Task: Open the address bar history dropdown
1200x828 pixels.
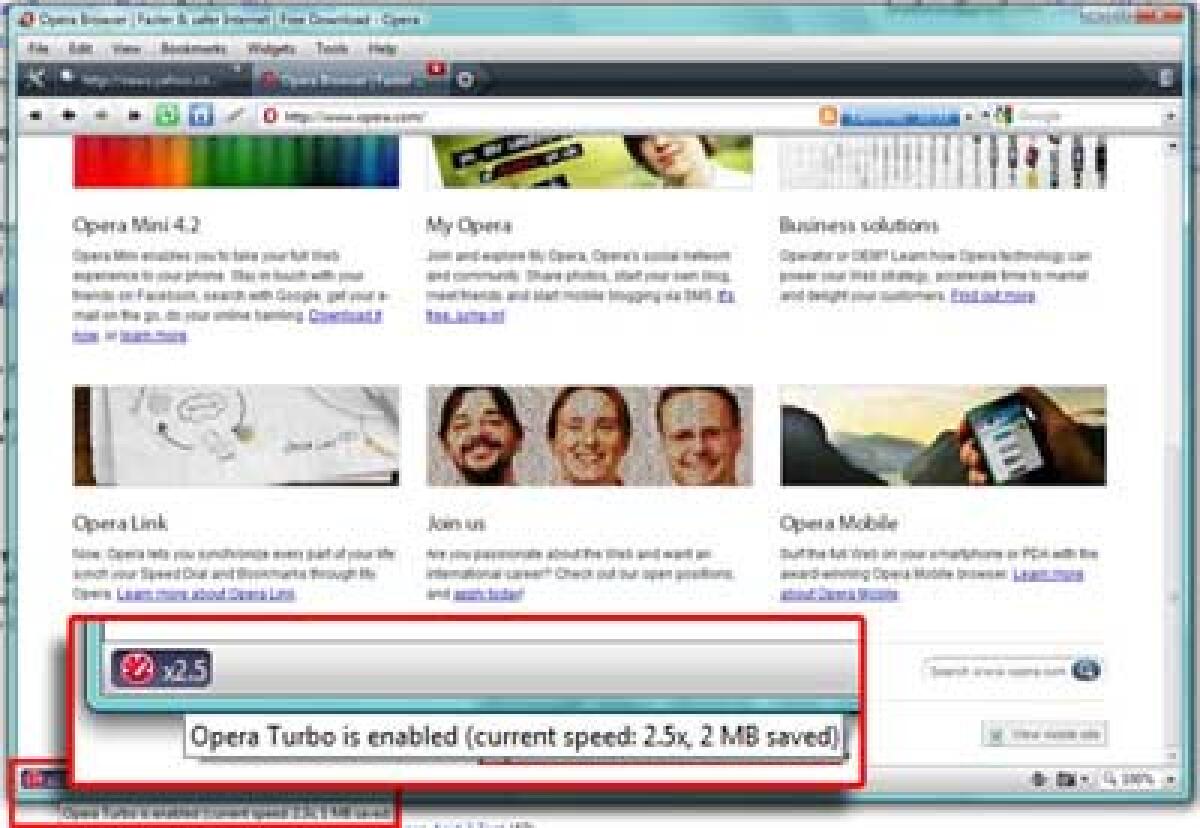Action: point(967,117)
